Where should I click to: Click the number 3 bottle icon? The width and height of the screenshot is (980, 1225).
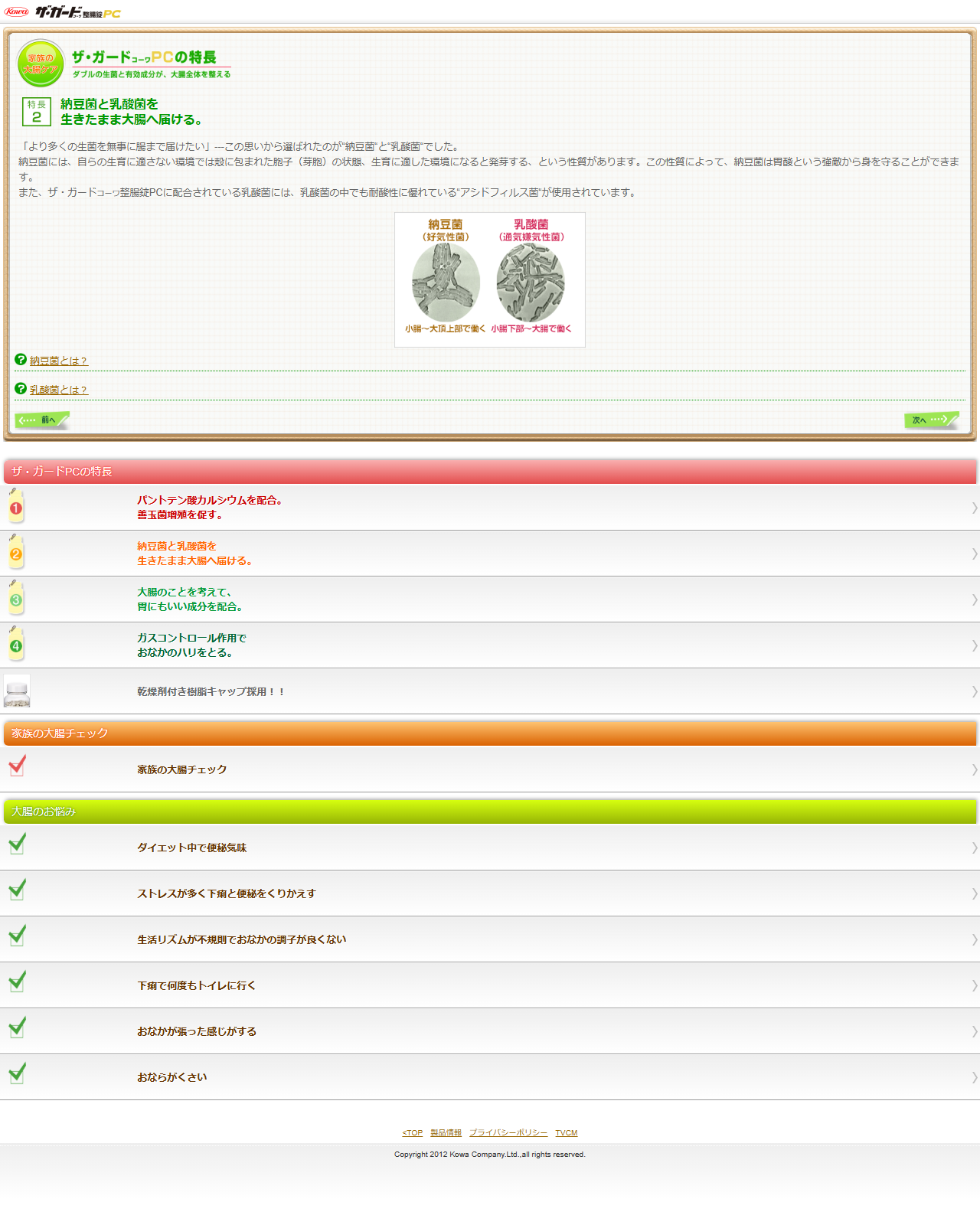(16, 599)
